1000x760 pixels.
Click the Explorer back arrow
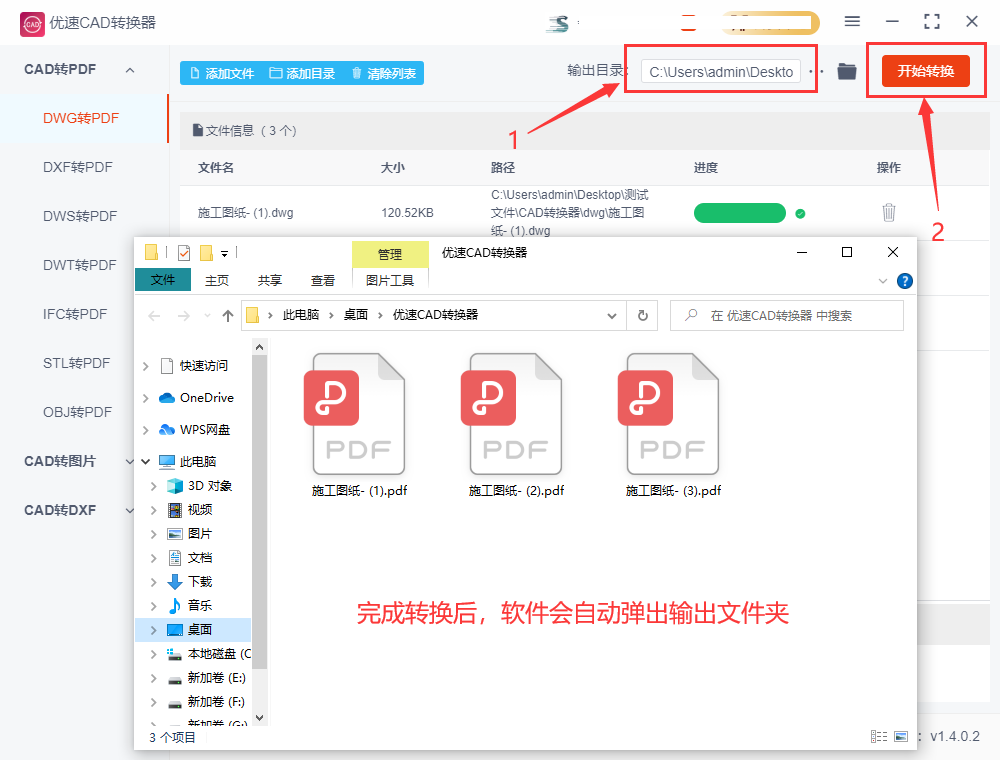154,316
